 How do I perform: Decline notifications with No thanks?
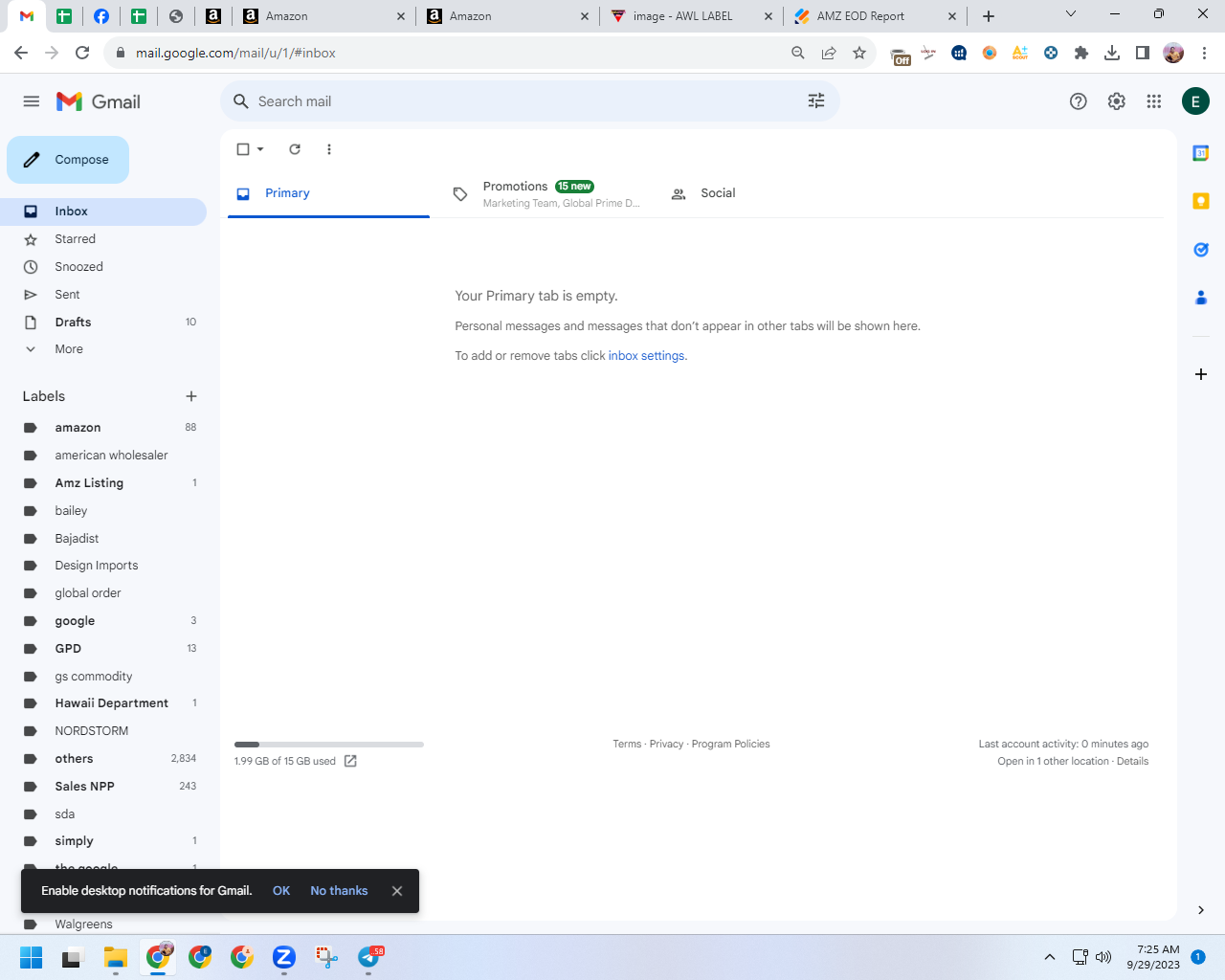pos(339,891)
